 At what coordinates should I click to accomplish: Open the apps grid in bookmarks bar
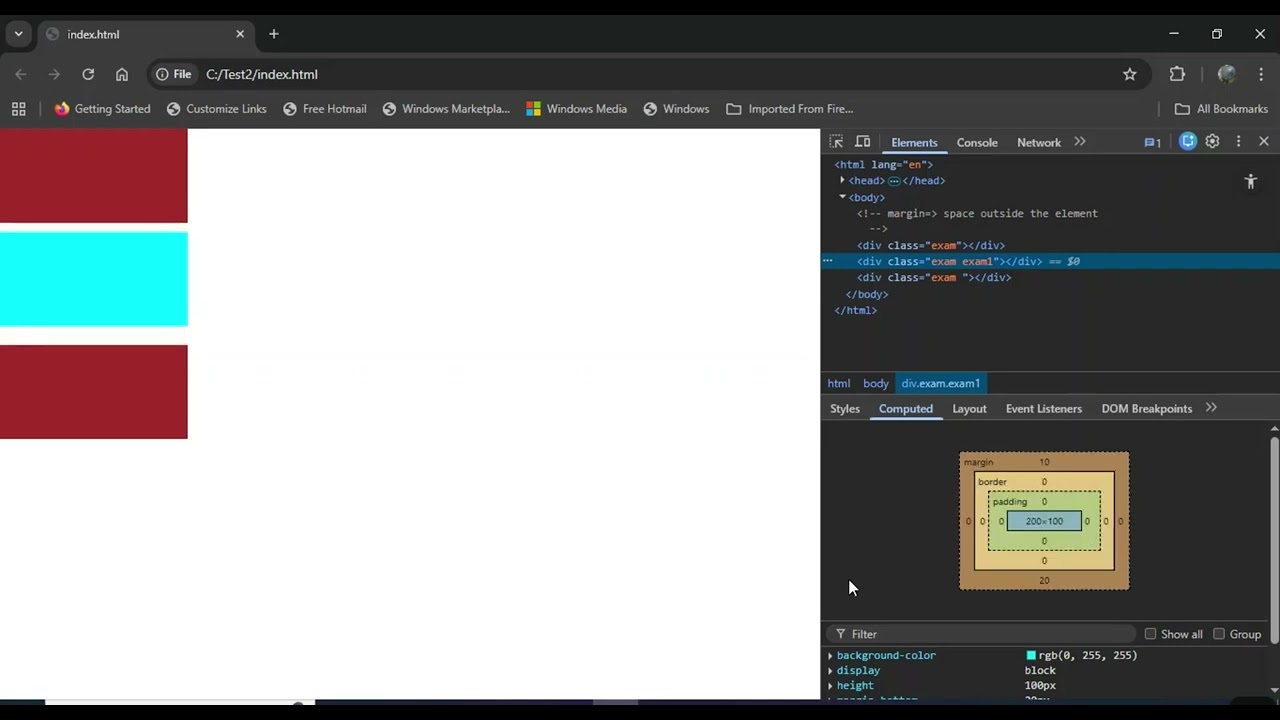pos(18,109)
